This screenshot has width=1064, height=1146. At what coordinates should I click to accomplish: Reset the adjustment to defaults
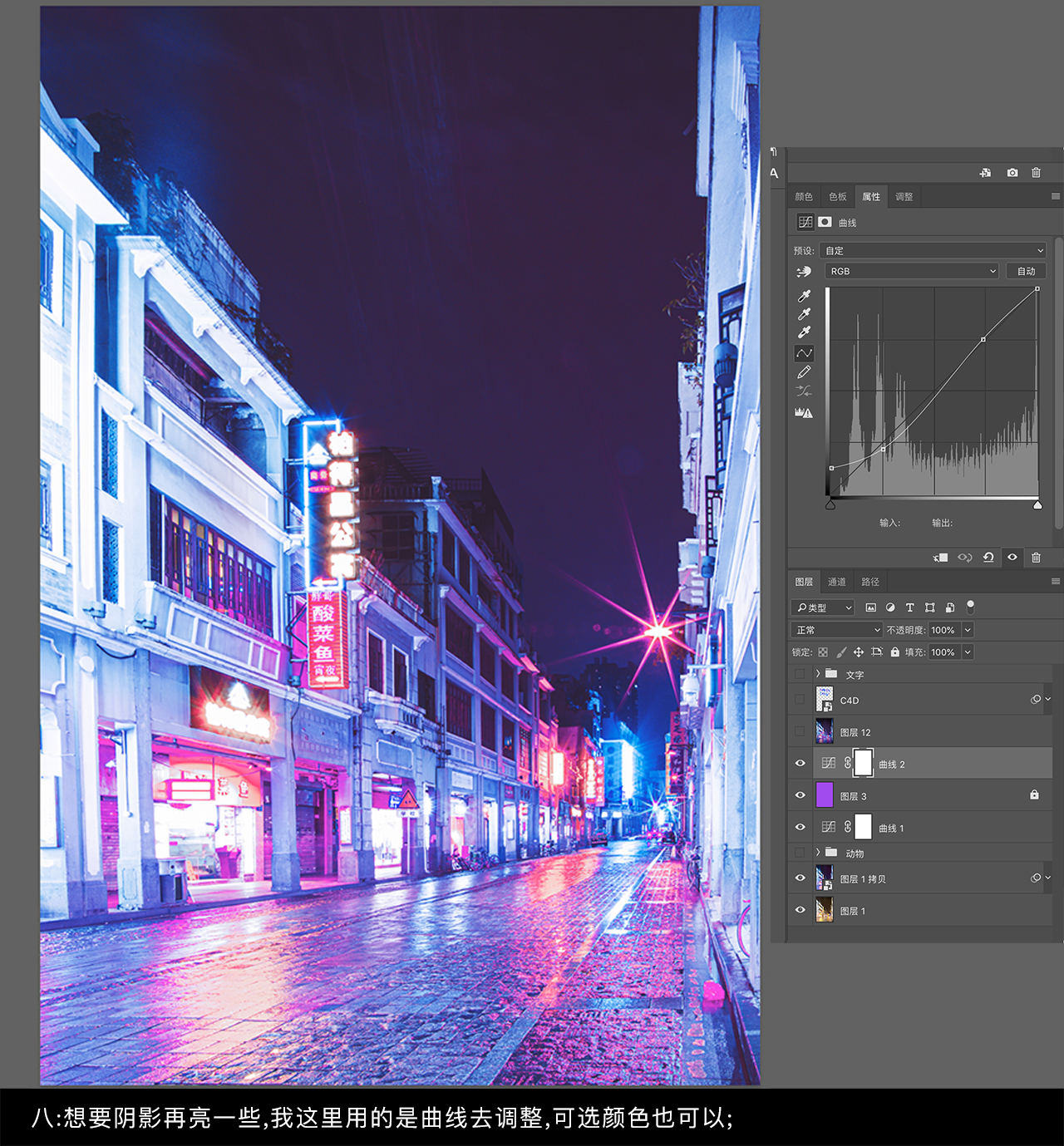click(x=988, y=558)
